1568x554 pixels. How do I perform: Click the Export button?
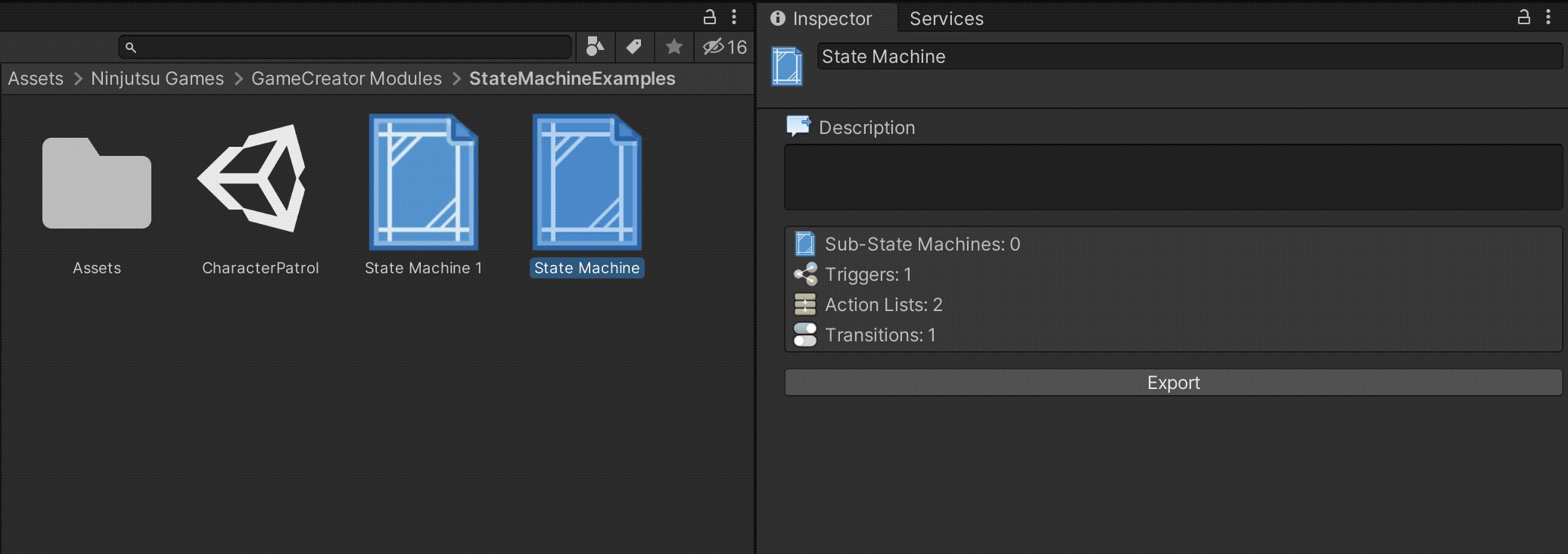pos(1173,382)
